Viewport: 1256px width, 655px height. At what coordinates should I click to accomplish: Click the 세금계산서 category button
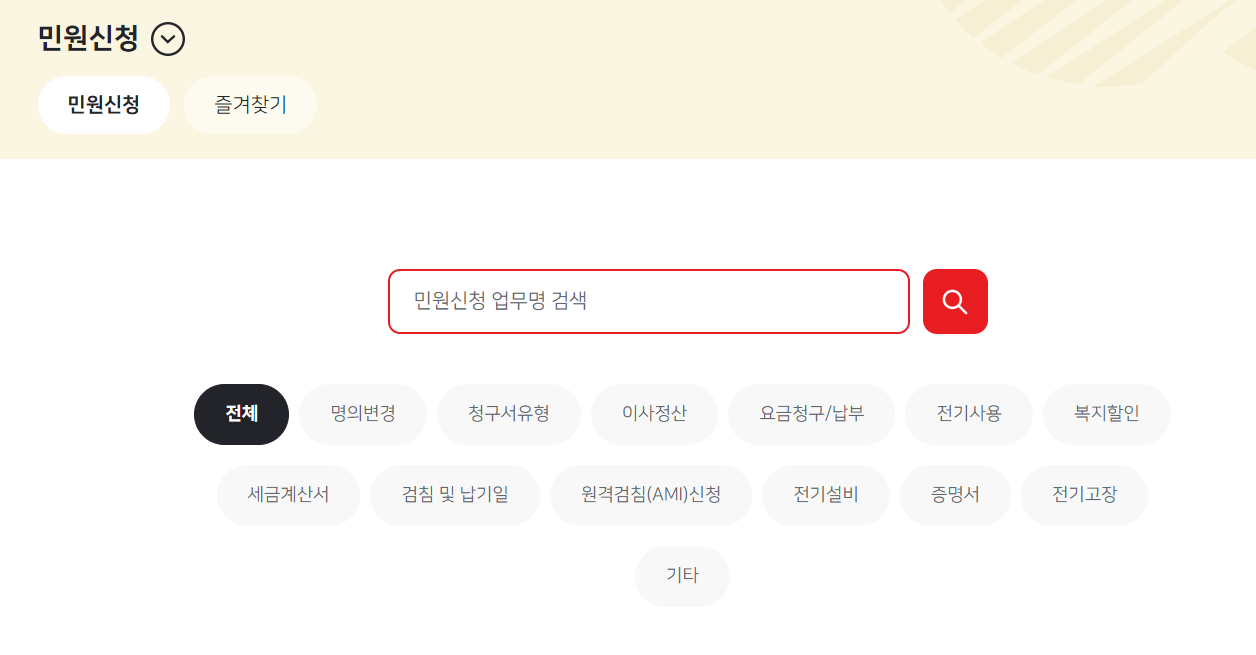click(x=288, y=494)
